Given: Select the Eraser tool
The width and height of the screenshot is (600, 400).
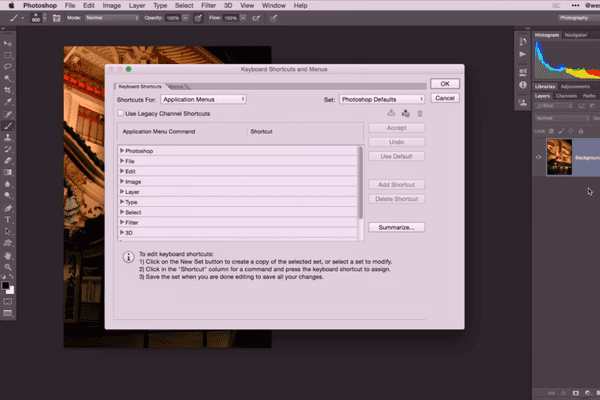Looking at the screenshot, I should pos(8,160).
